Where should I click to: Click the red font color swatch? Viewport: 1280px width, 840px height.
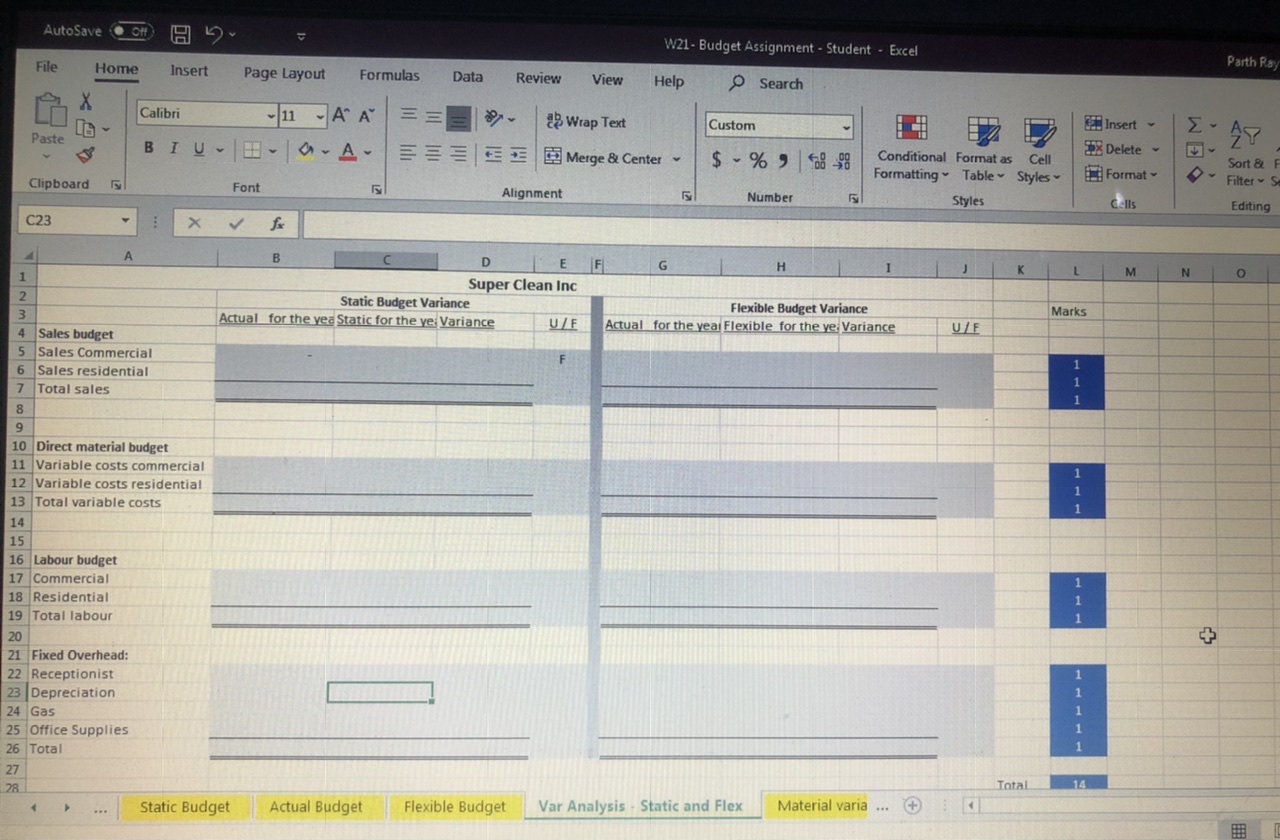pyautogui.click(x=348, y=158)
